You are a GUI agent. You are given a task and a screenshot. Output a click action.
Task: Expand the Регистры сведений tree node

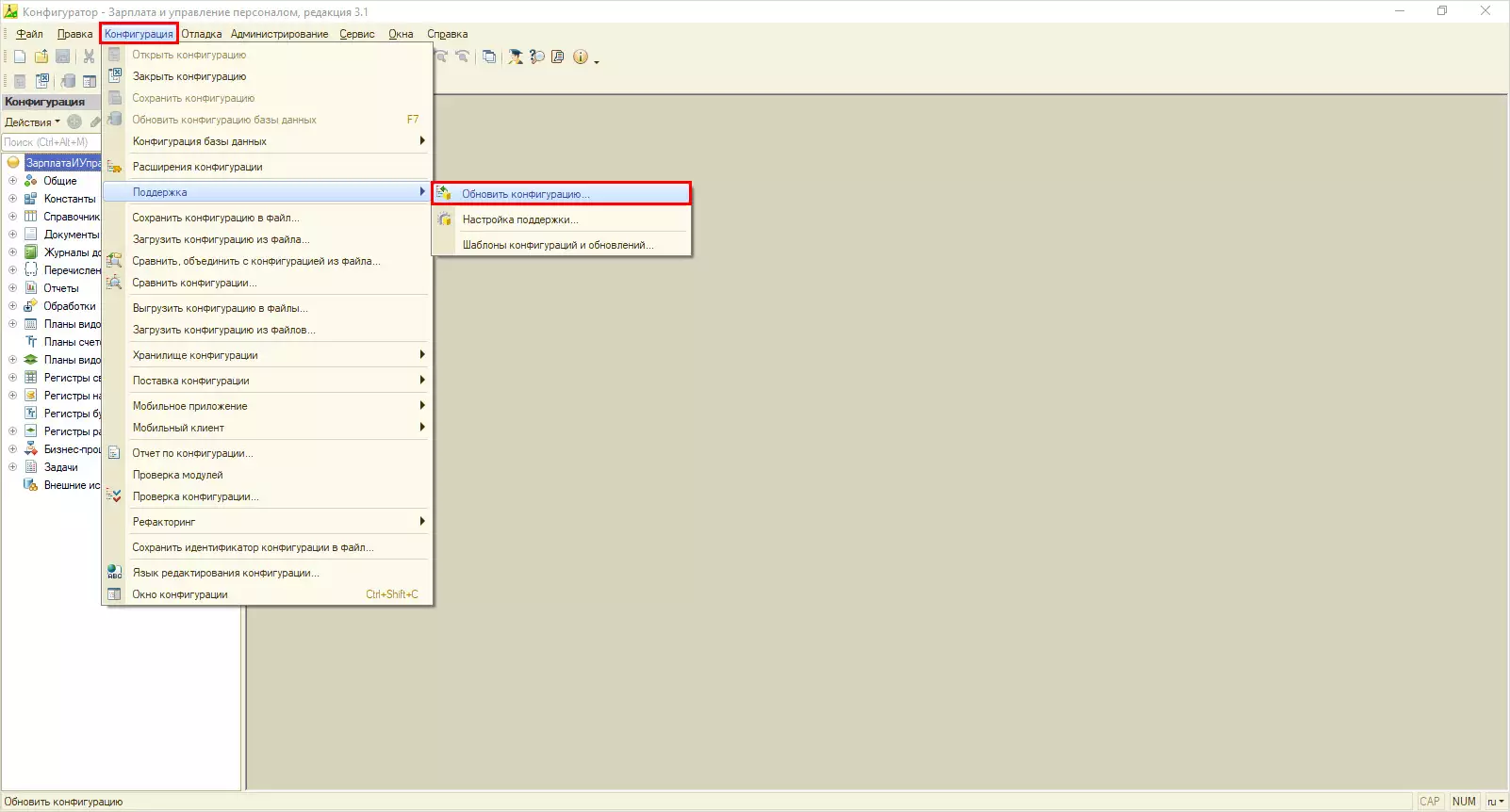click(x=12, y=378)
